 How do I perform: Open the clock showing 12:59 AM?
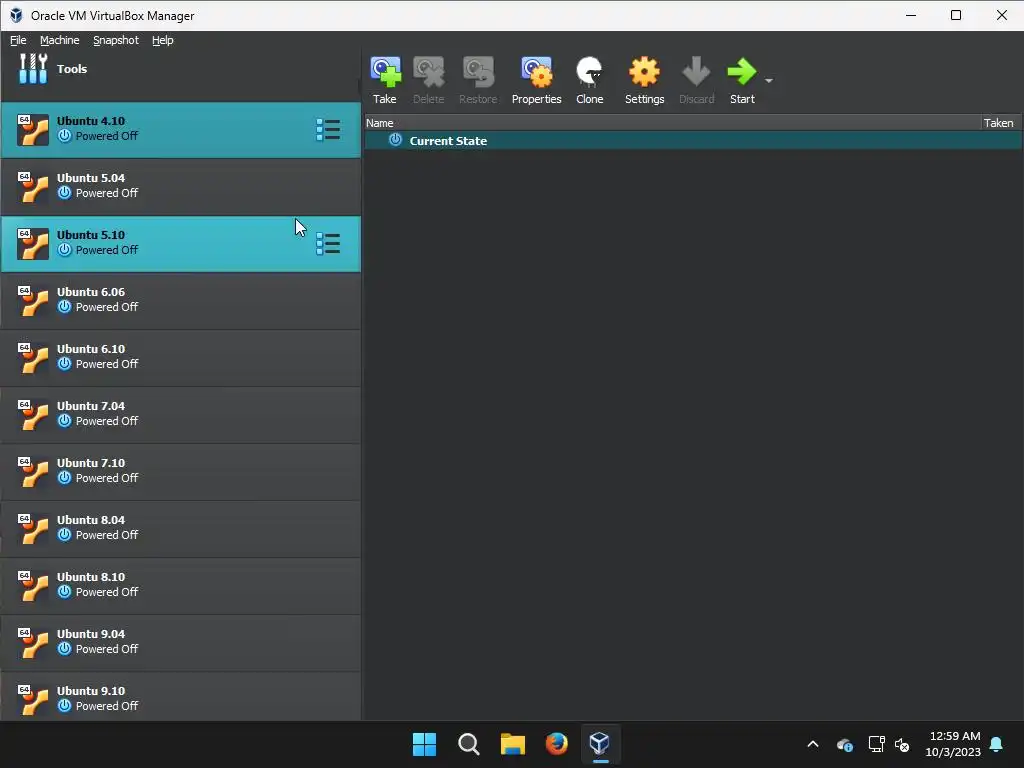tap(953, 744)
